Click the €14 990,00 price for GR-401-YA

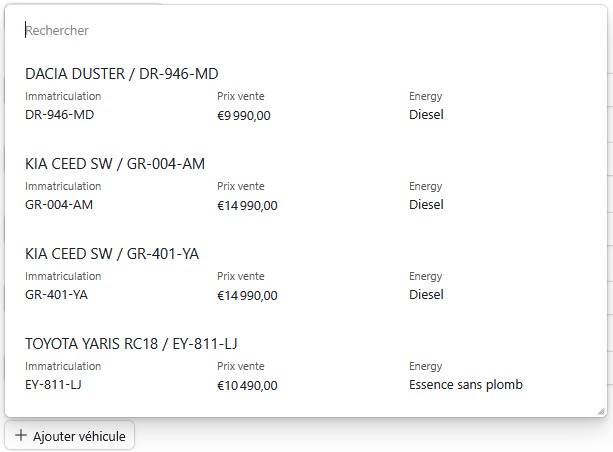click(x=247, y=296)
